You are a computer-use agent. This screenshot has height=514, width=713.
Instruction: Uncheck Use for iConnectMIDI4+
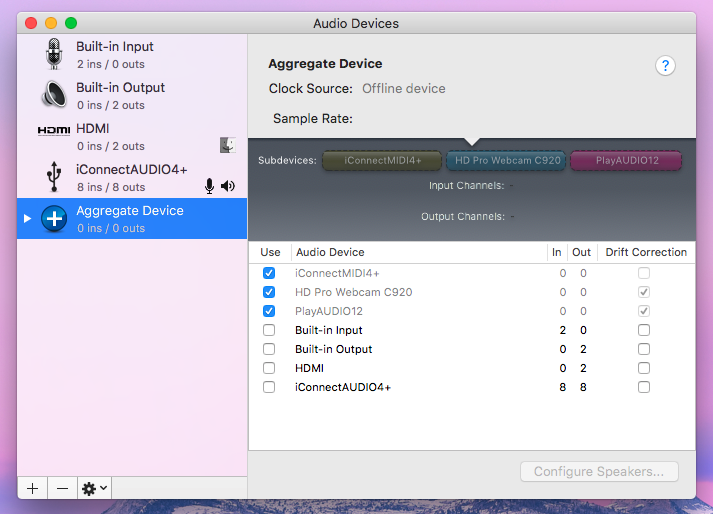click(x=269, y=273)
